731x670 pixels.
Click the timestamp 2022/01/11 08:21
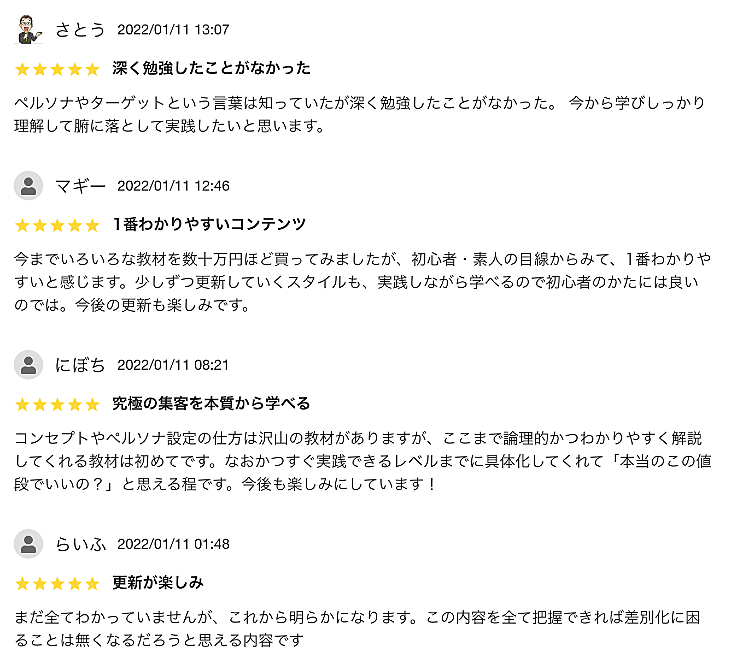click(173, 365)
